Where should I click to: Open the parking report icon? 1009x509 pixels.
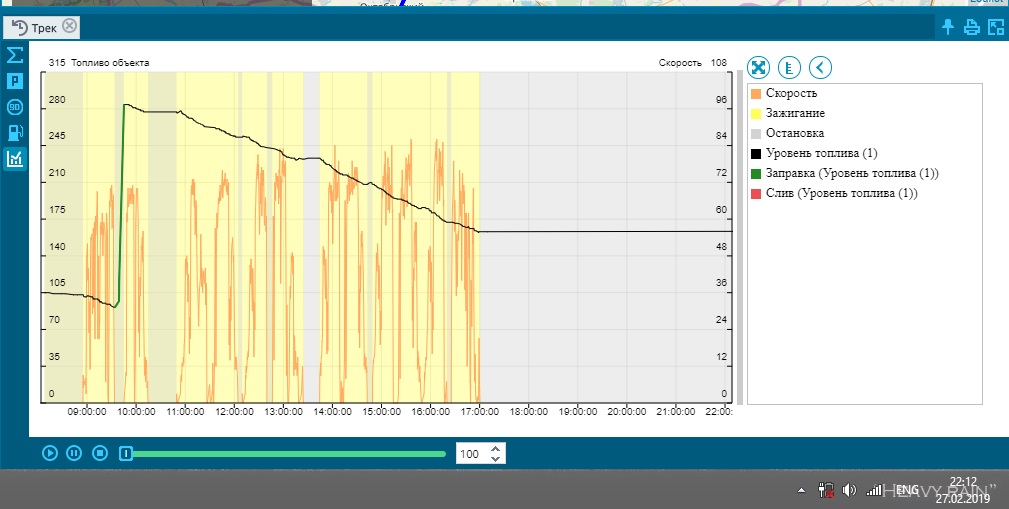(x=15, y=81)
